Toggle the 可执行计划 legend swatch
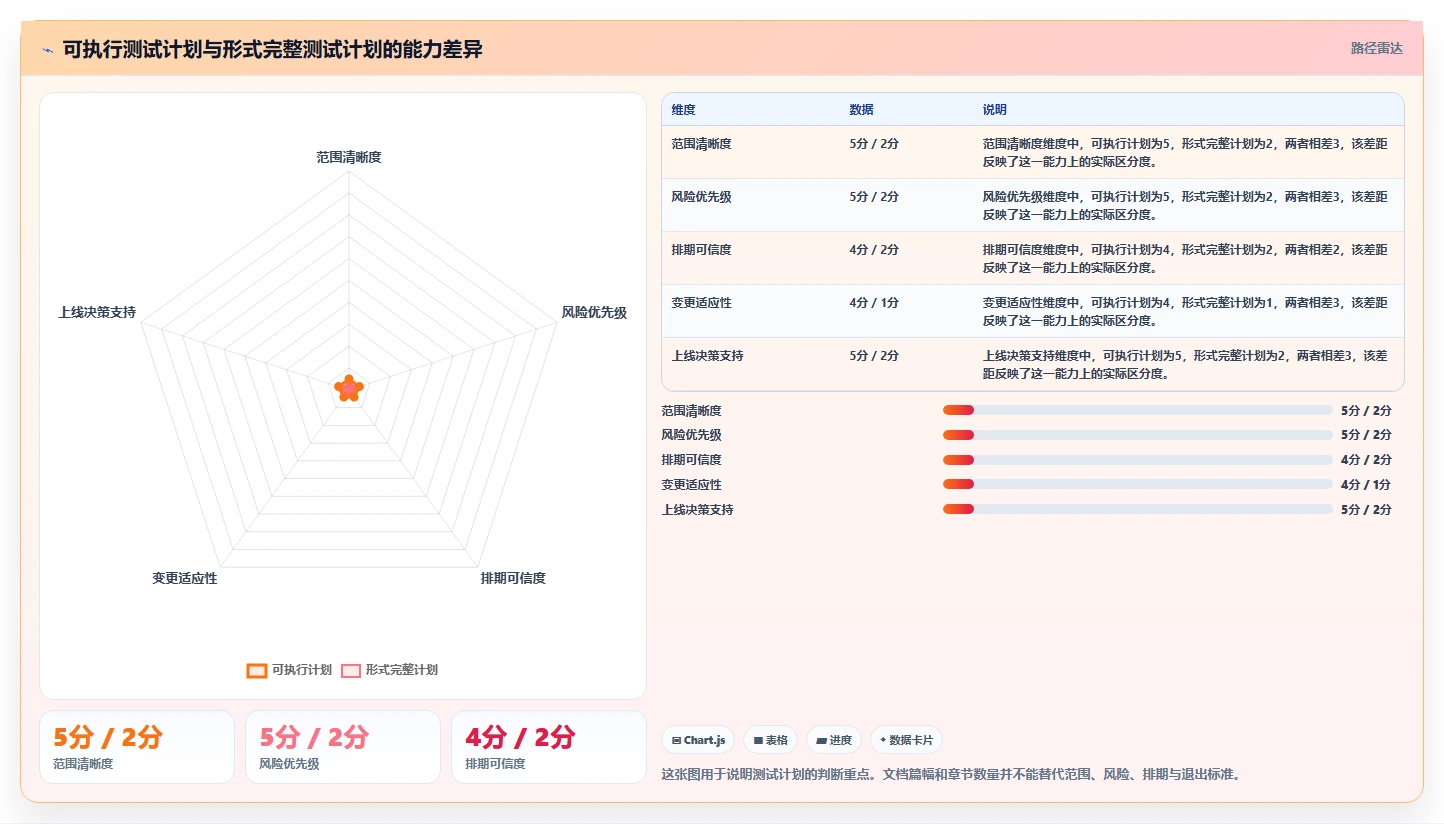Image resolution: width=1444 pixels, height=824 pixels. pos(257,670)
